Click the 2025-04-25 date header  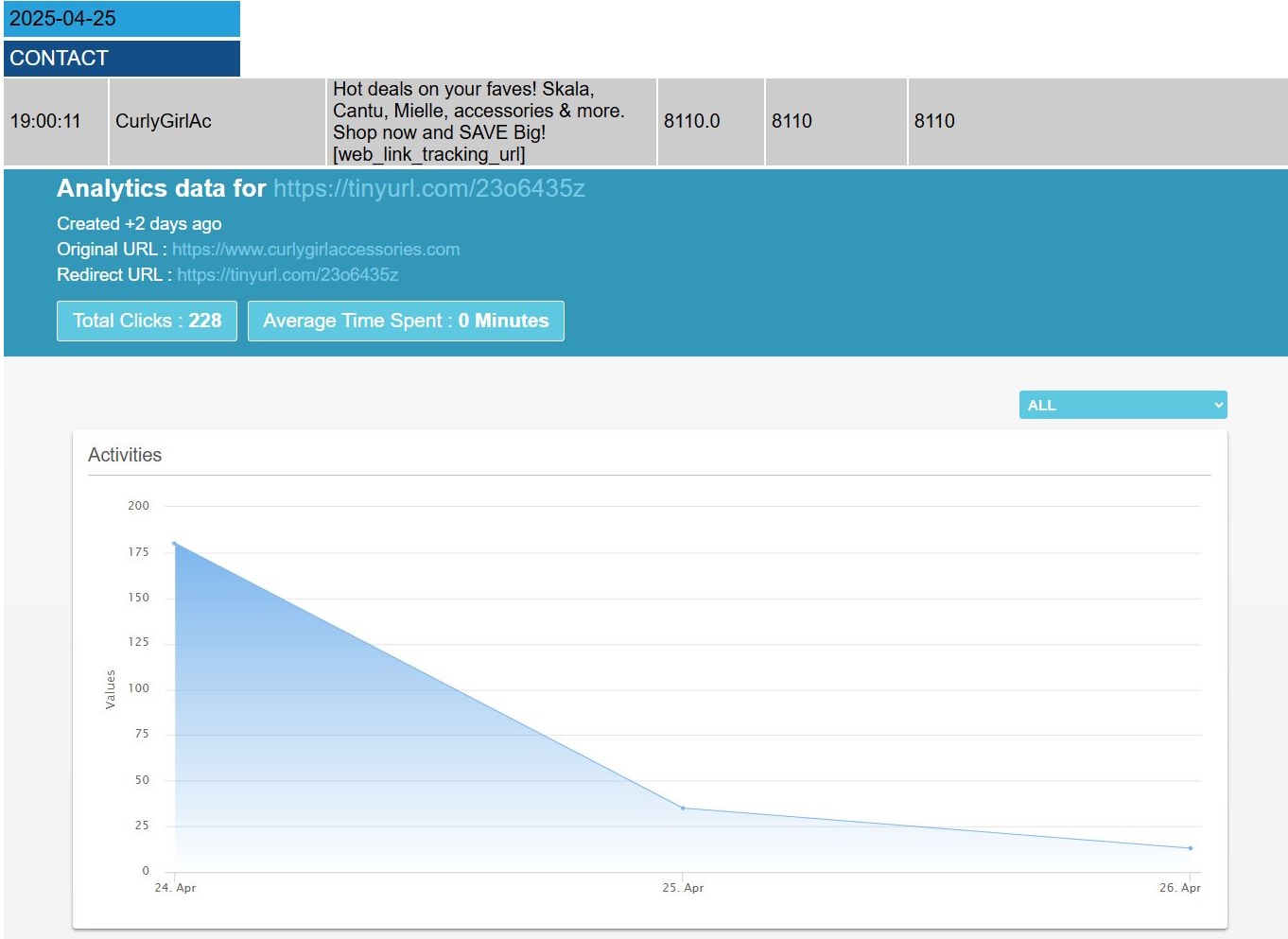click(x=121, y=19)
